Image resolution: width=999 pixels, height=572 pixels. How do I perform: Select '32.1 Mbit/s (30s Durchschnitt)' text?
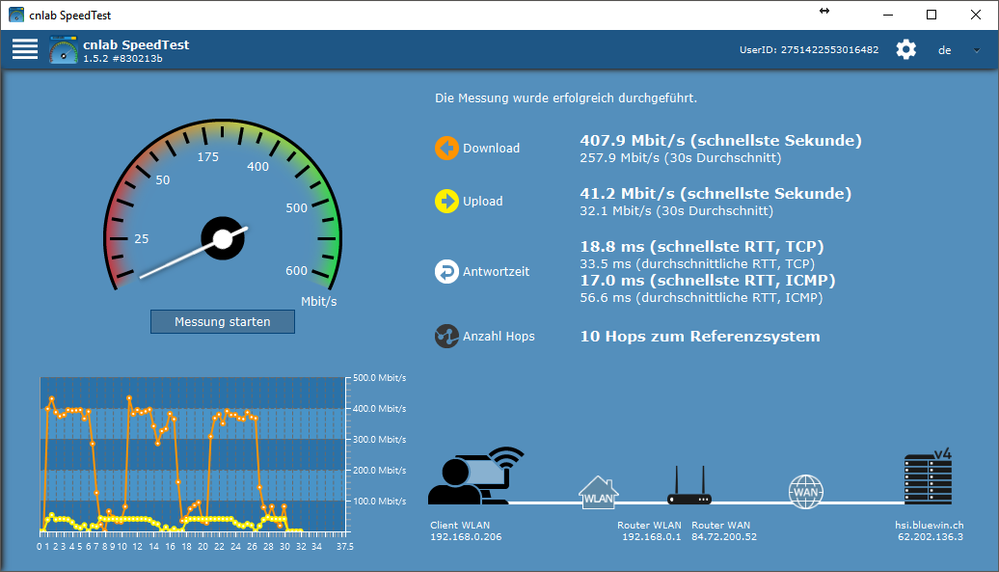(677, 211)
